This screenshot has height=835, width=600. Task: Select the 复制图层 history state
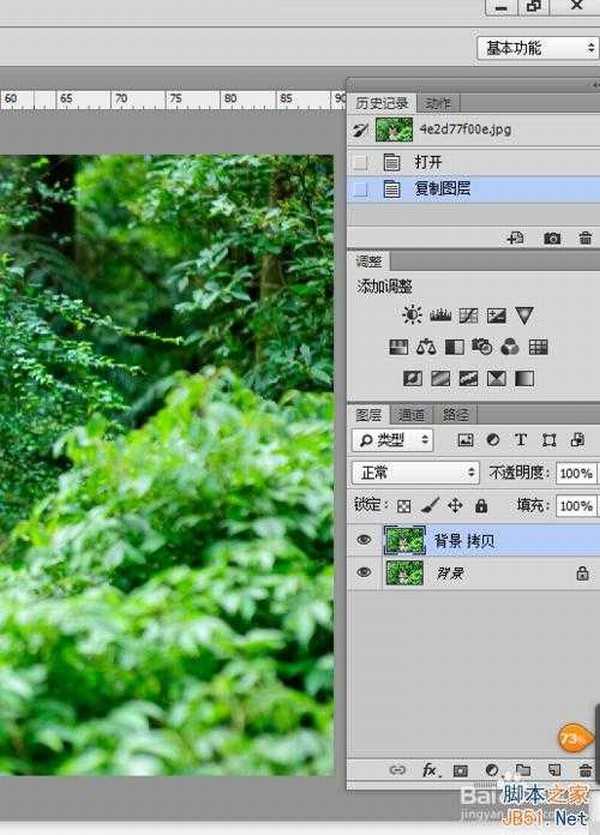click(442, 188)
